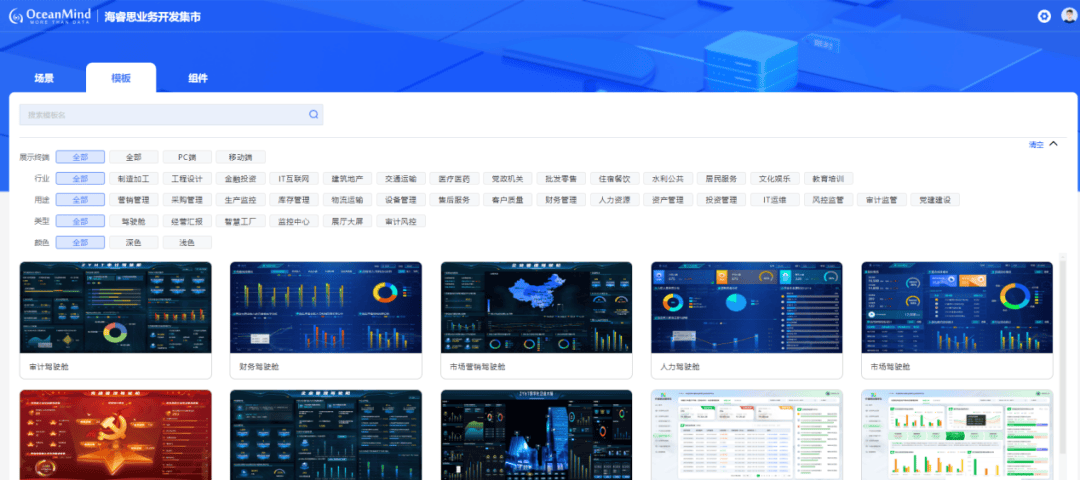Choose the 制造加工 industry filter
Screen dimensions: 1080x480
[134, 178]
